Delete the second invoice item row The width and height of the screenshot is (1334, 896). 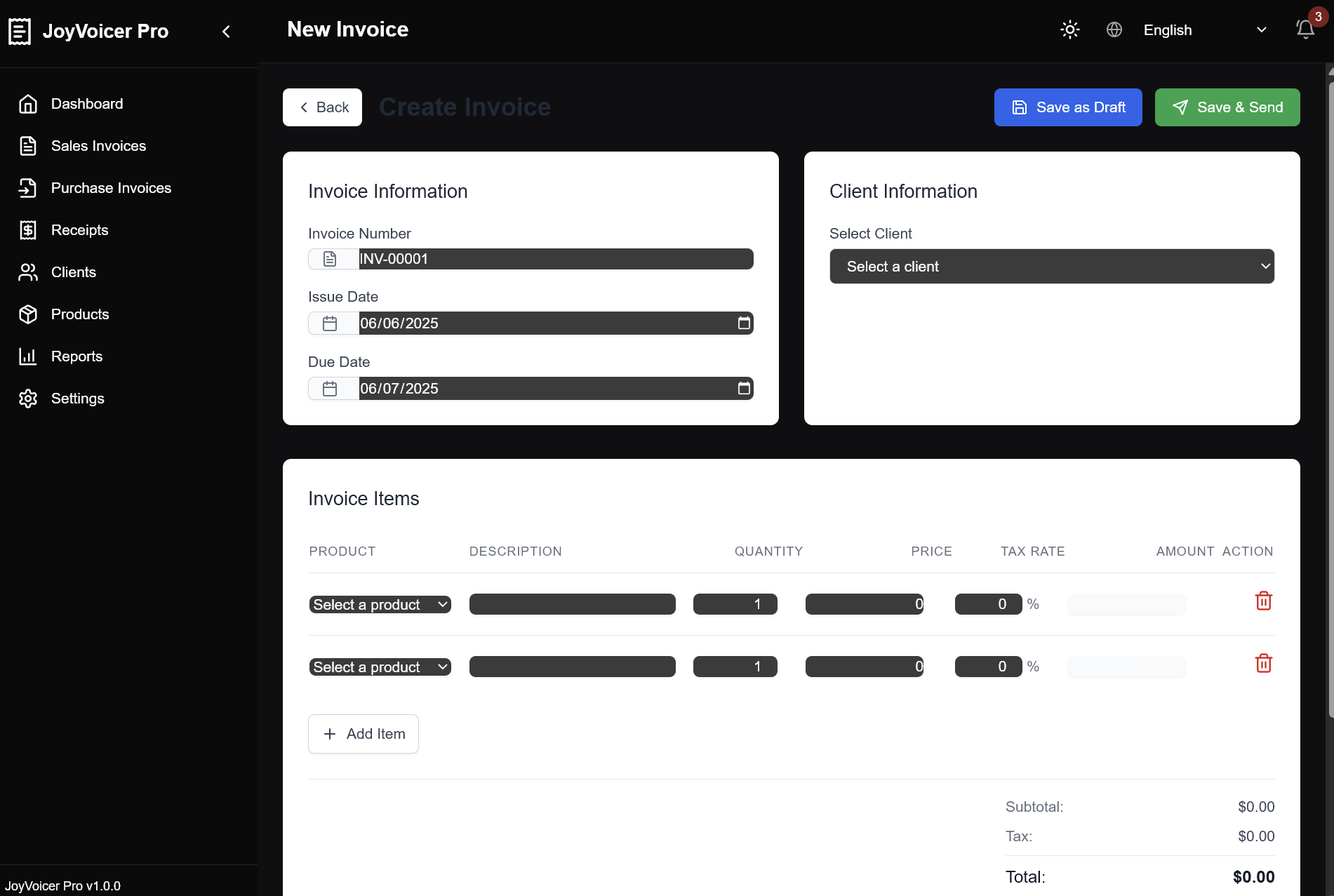pyautogui.click(x=1263, y=664)
